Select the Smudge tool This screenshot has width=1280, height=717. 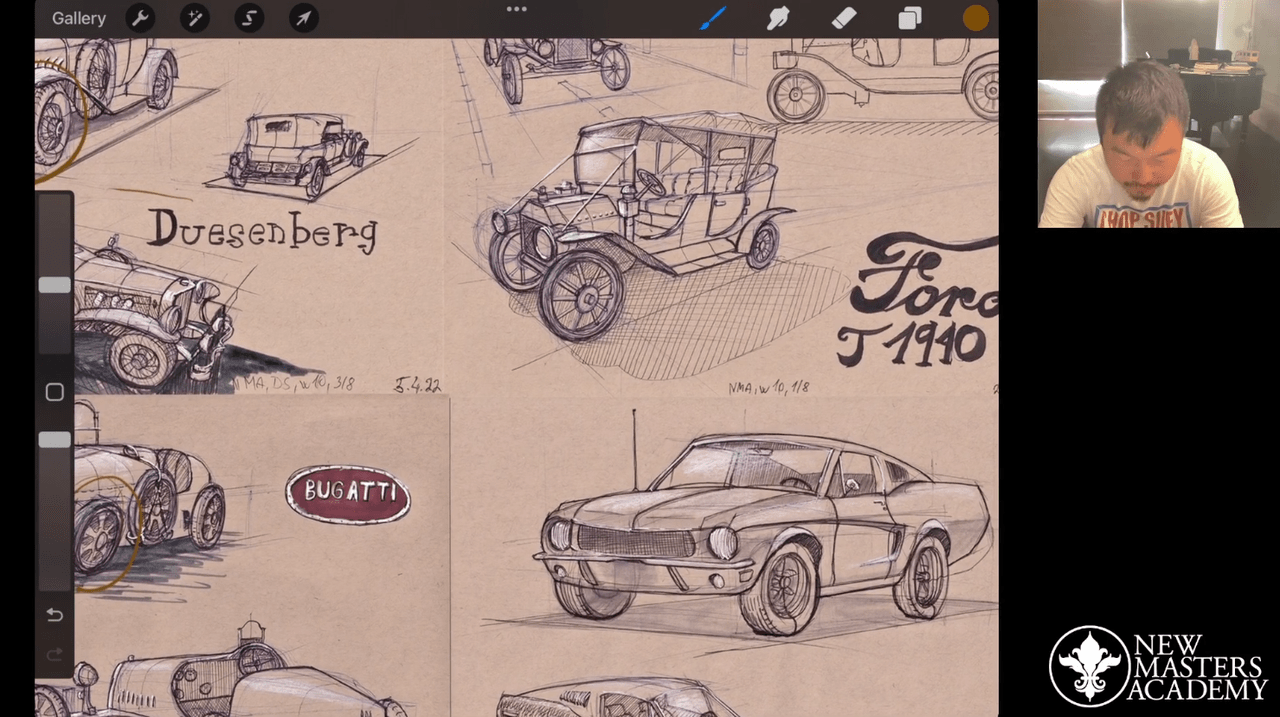point(778,18)
